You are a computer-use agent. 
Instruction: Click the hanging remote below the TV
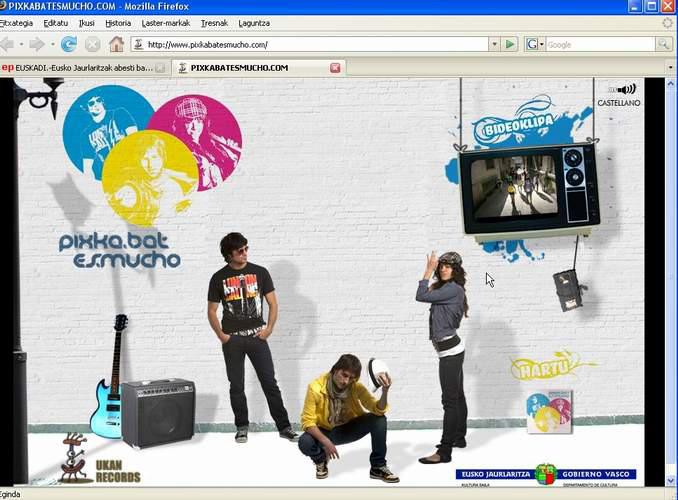(568, 290)
